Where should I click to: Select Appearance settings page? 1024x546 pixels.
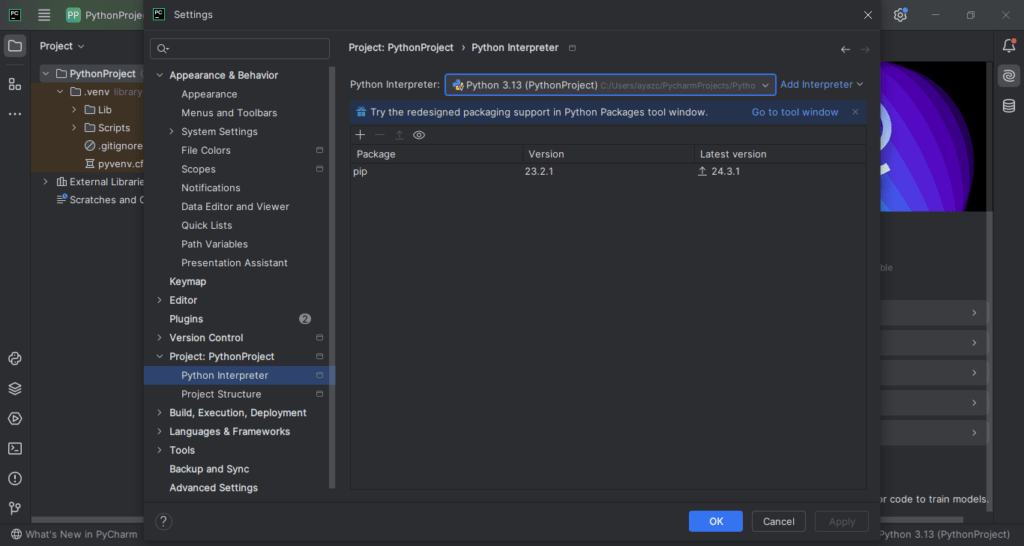click(x=209, y=95)
